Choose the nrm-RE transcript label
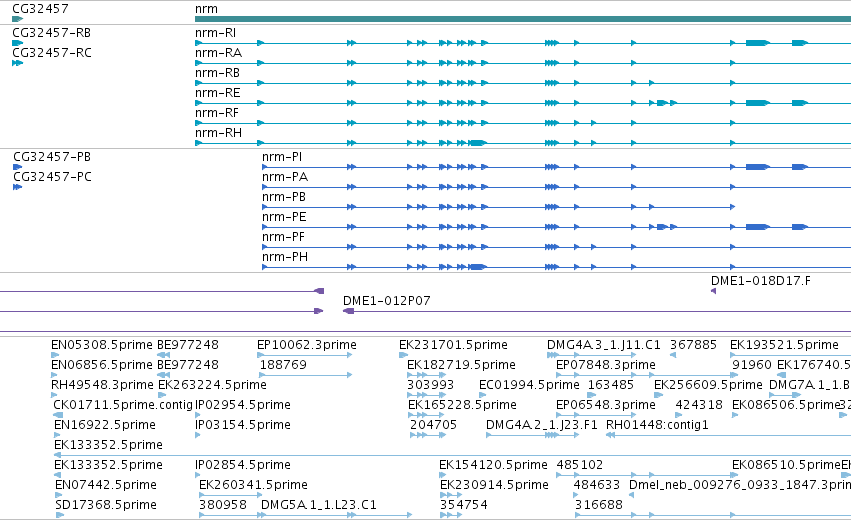Image resolution: width=851 pixels, height=520 pixels. [217, 93]
